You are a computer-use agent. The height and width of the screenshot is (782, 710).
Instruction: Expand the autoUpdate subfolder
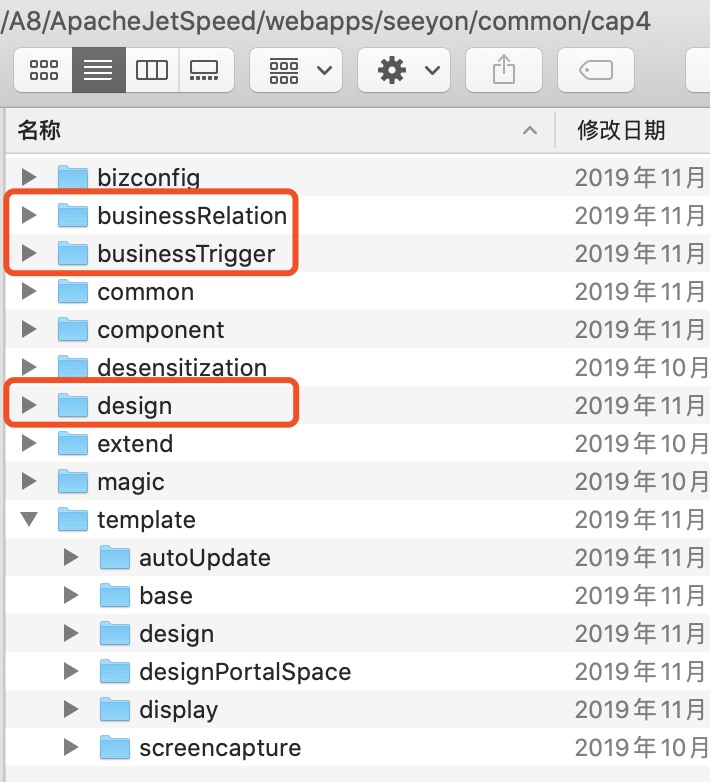tap(71, 558)
